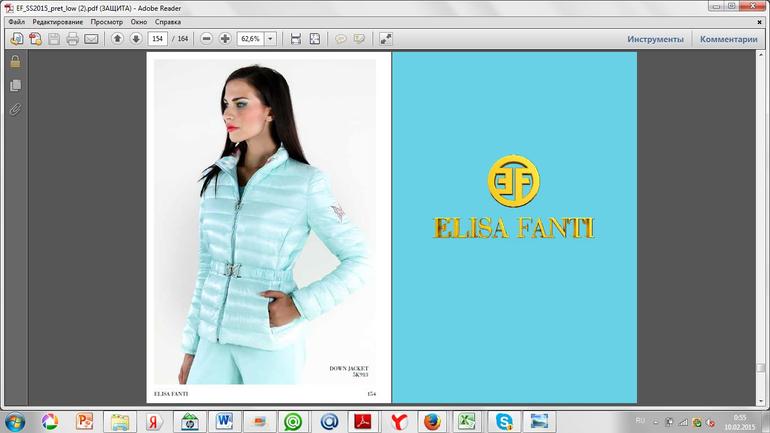Switch to Word in taskbar
This screenshot has width=770, height=433.
pos(224,422)
